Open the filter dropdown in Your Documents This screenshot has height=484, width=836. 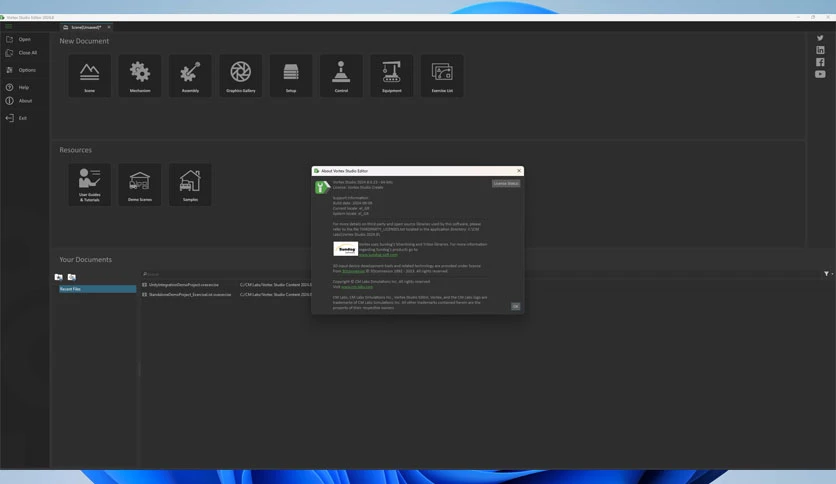[828, 274]
